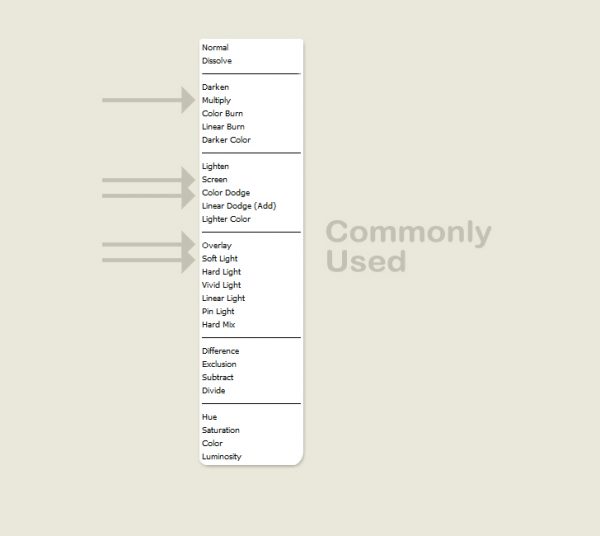Select the Lighten blend mode
Screen dimensions: 600x536
(x=215, y=166)
